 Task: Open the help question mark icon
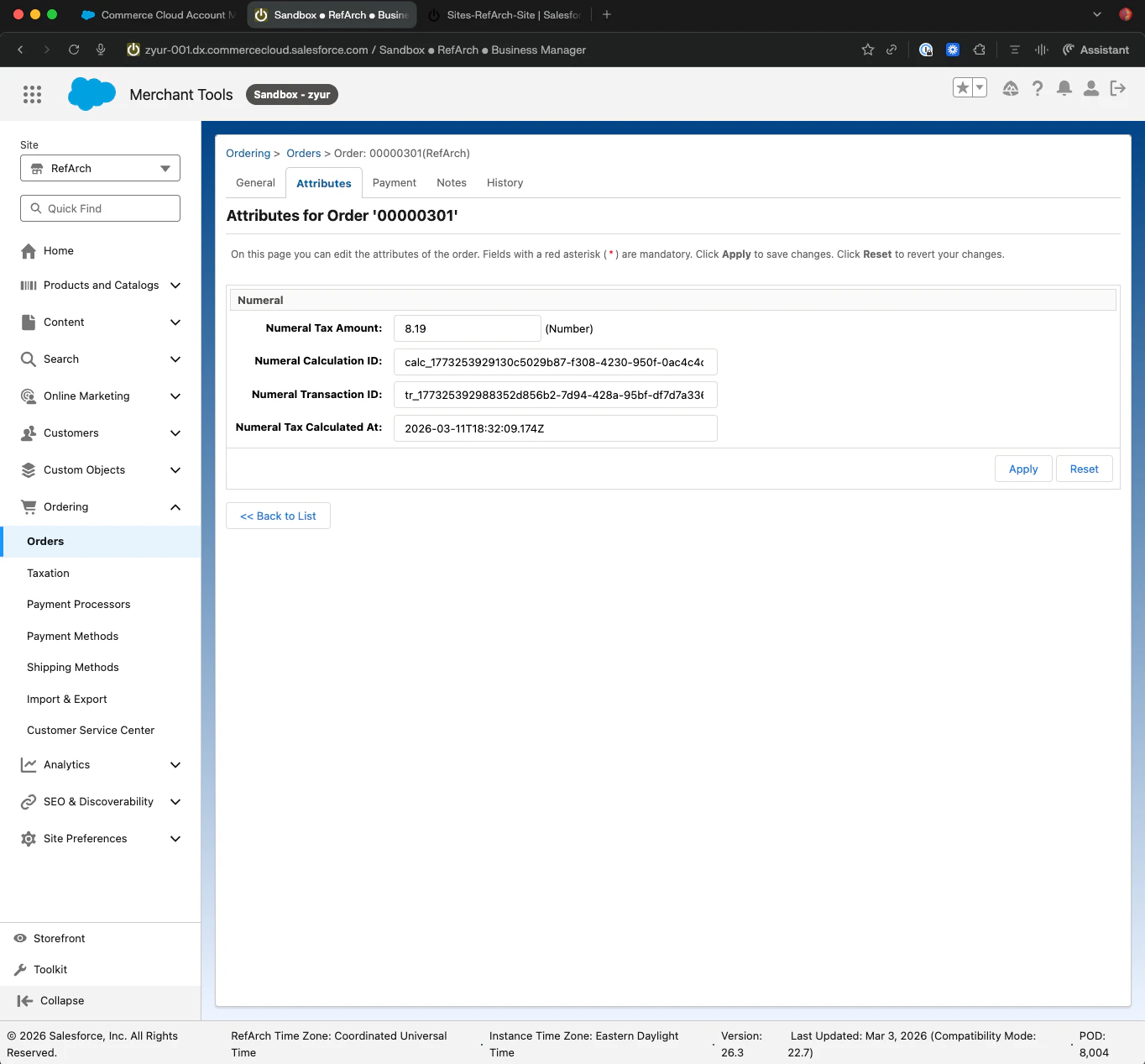coord(1038,88)
